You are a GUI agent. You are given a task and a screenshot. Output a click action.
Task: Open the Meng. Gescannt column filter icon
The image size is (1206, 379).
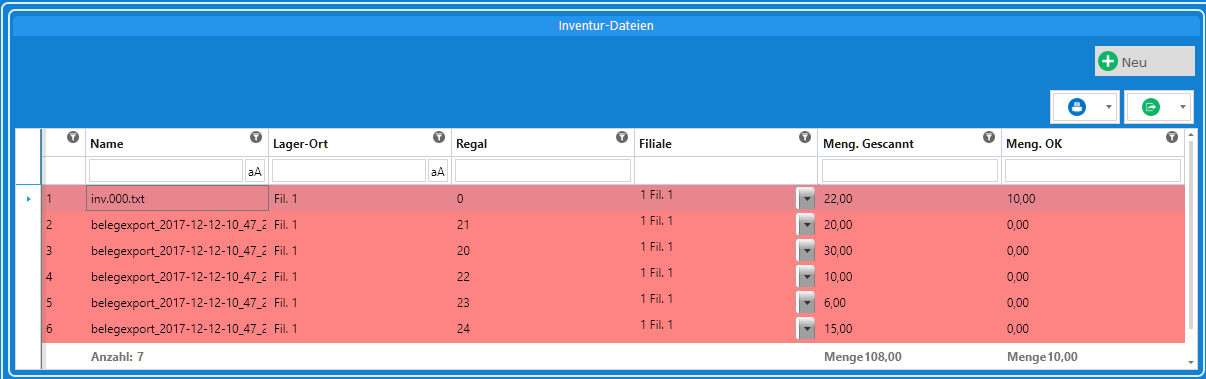pyautogui.click(x=989, y=137)
